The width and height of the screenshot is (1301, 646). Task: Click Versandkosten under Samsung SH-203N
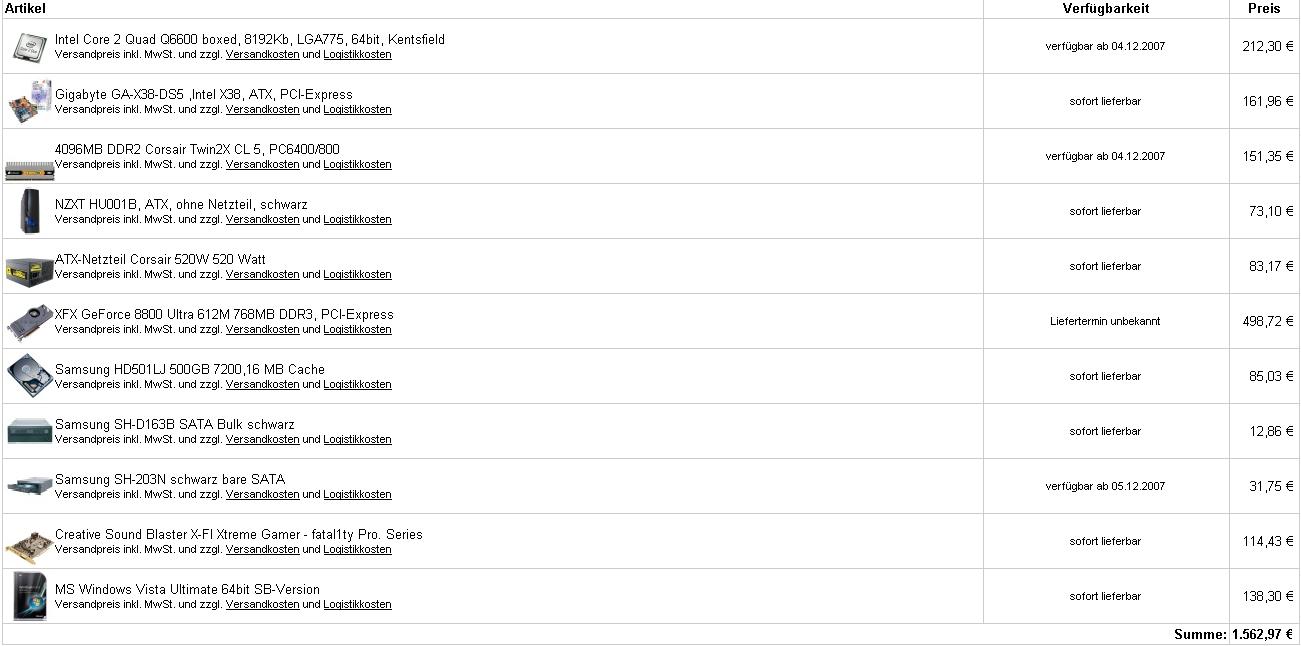[x=262, y=495]
